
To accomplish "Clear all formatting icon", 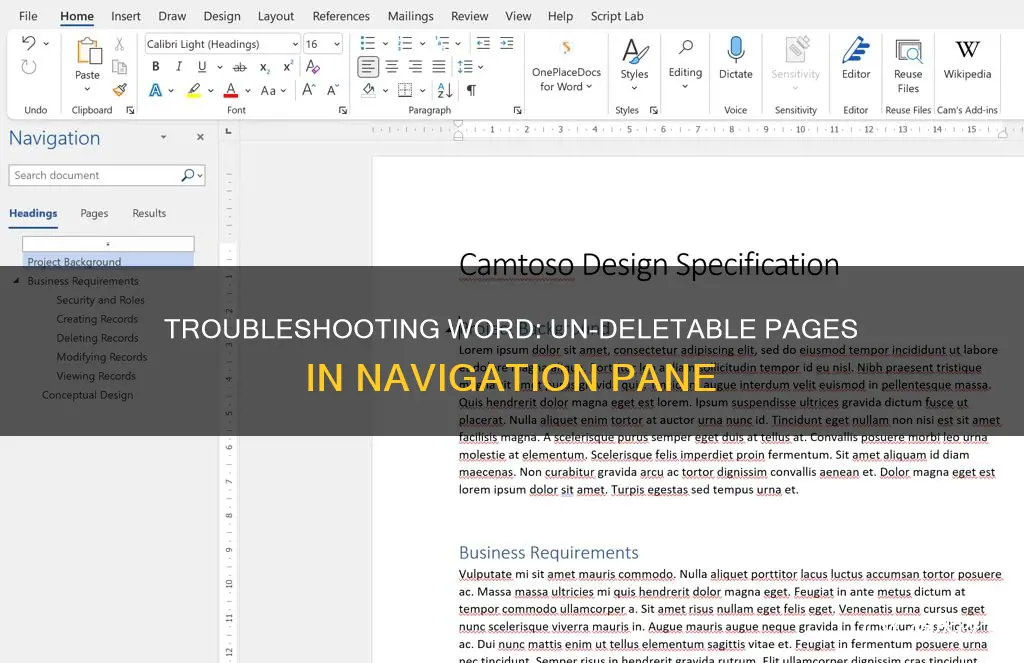I will tap(313, 67).
